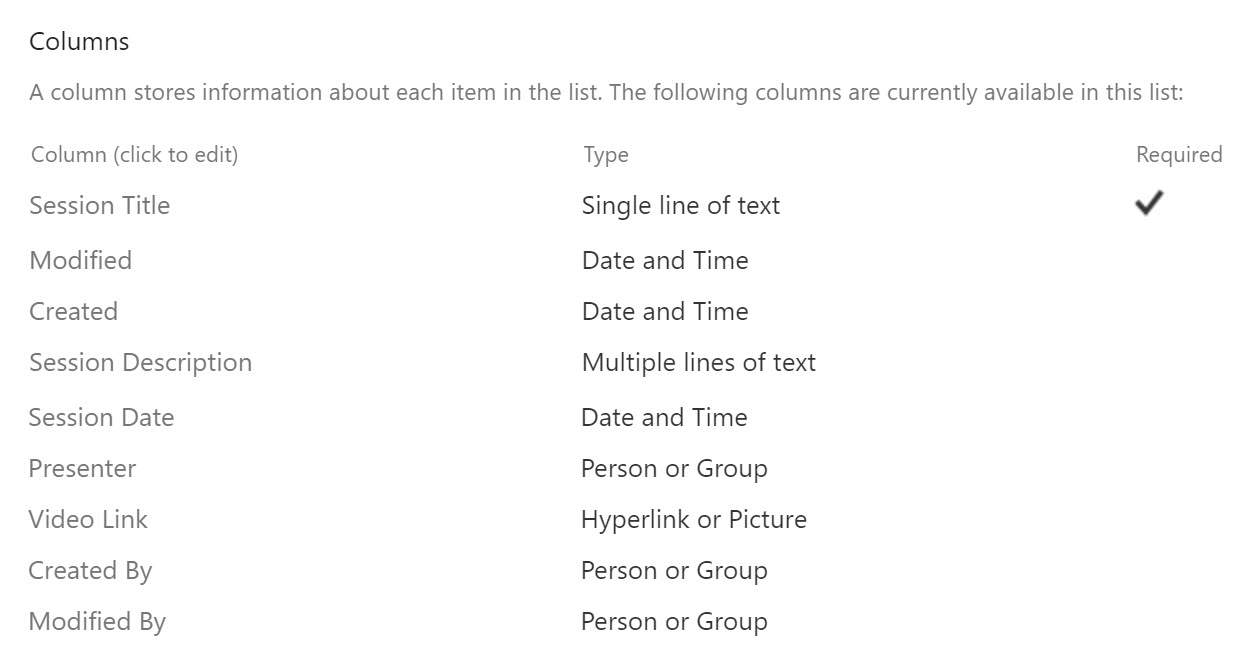Click Session Date's 'Date and Time' type
1242x659 pixels.
pyautogui.click(x=664, y=417)
